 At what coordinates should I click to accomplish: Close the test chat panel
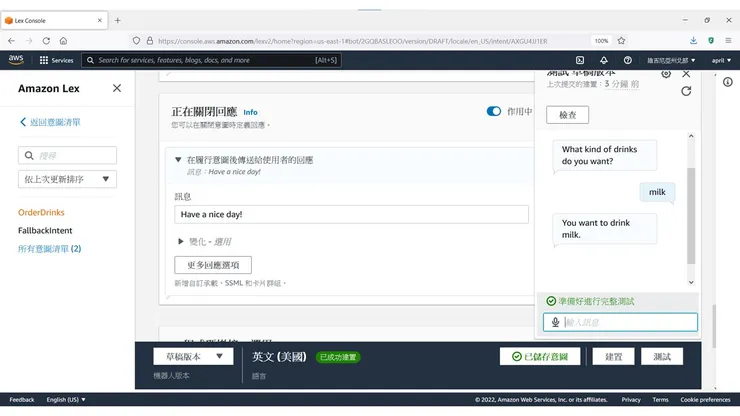point(686,74)
